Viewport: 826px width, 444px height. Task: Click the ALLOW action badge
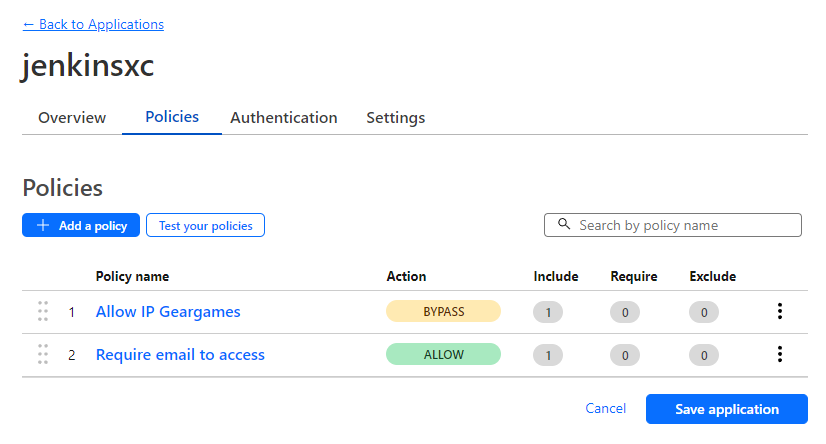(443, 354)
